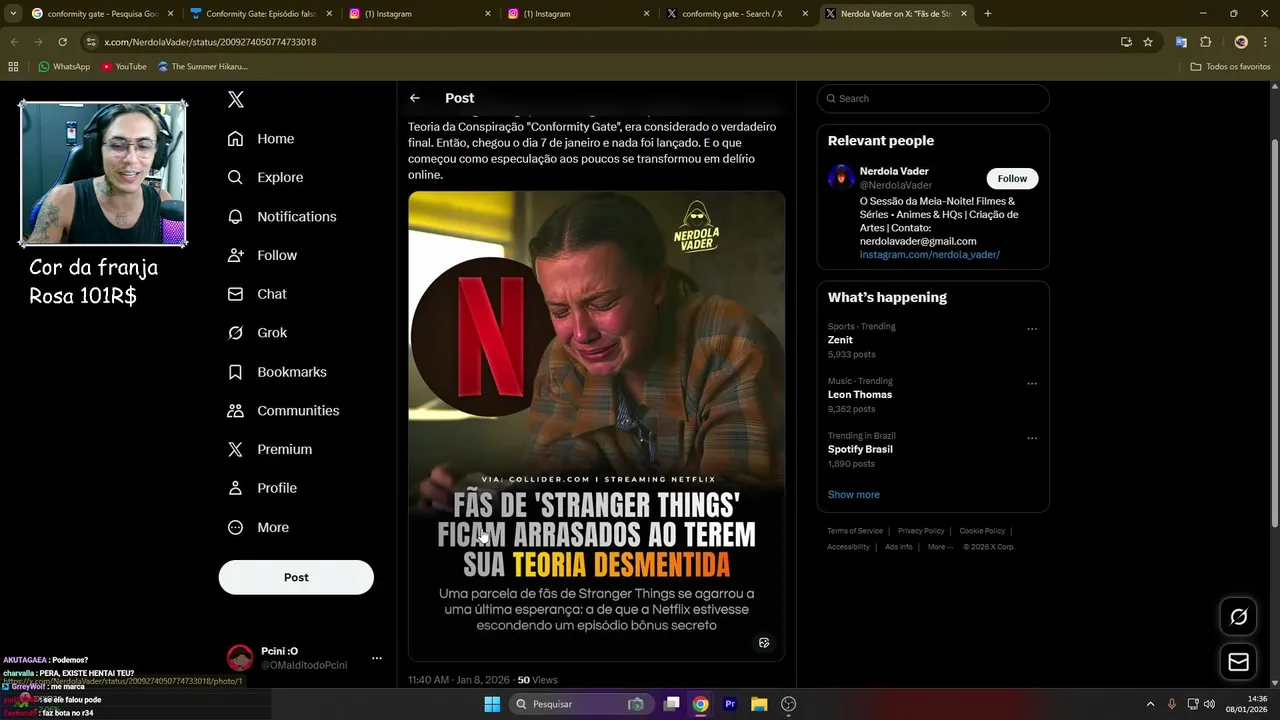Open the floating Grok button

coord(1238,617)
